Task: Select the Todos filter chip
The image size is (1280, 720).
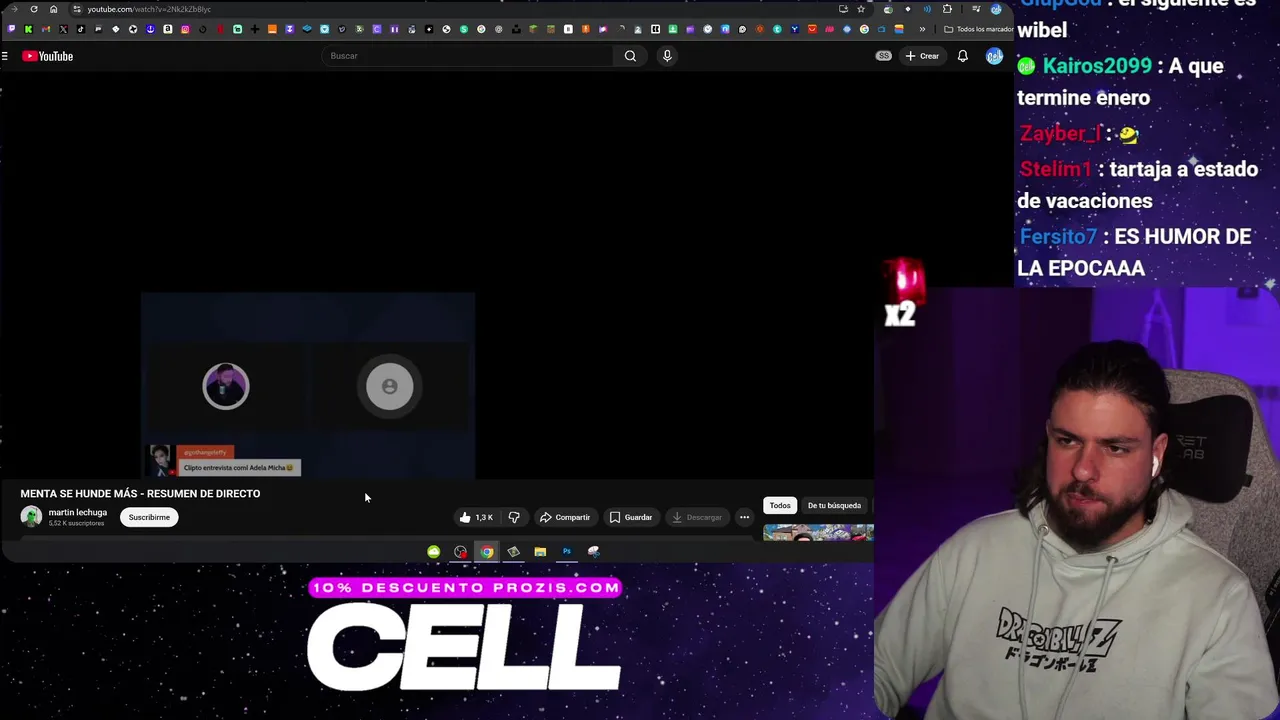Action: (780, 505)
